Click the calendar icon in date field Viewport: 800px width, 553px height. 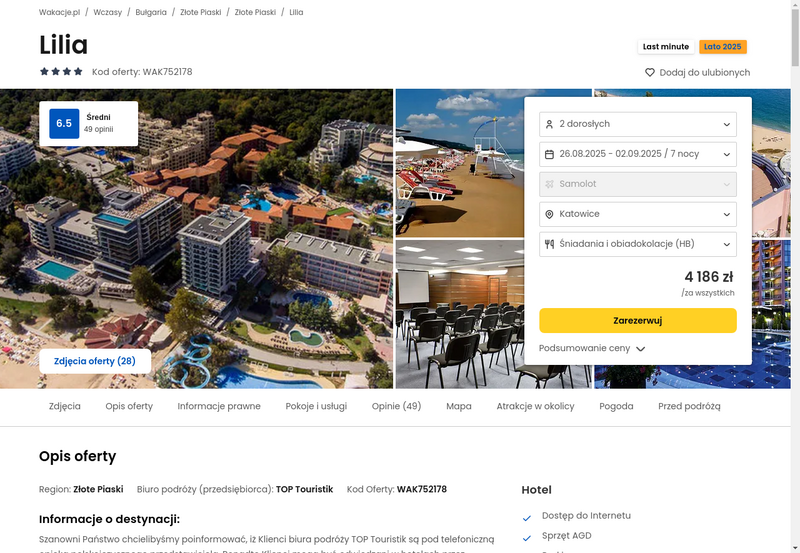click(549, 154)
